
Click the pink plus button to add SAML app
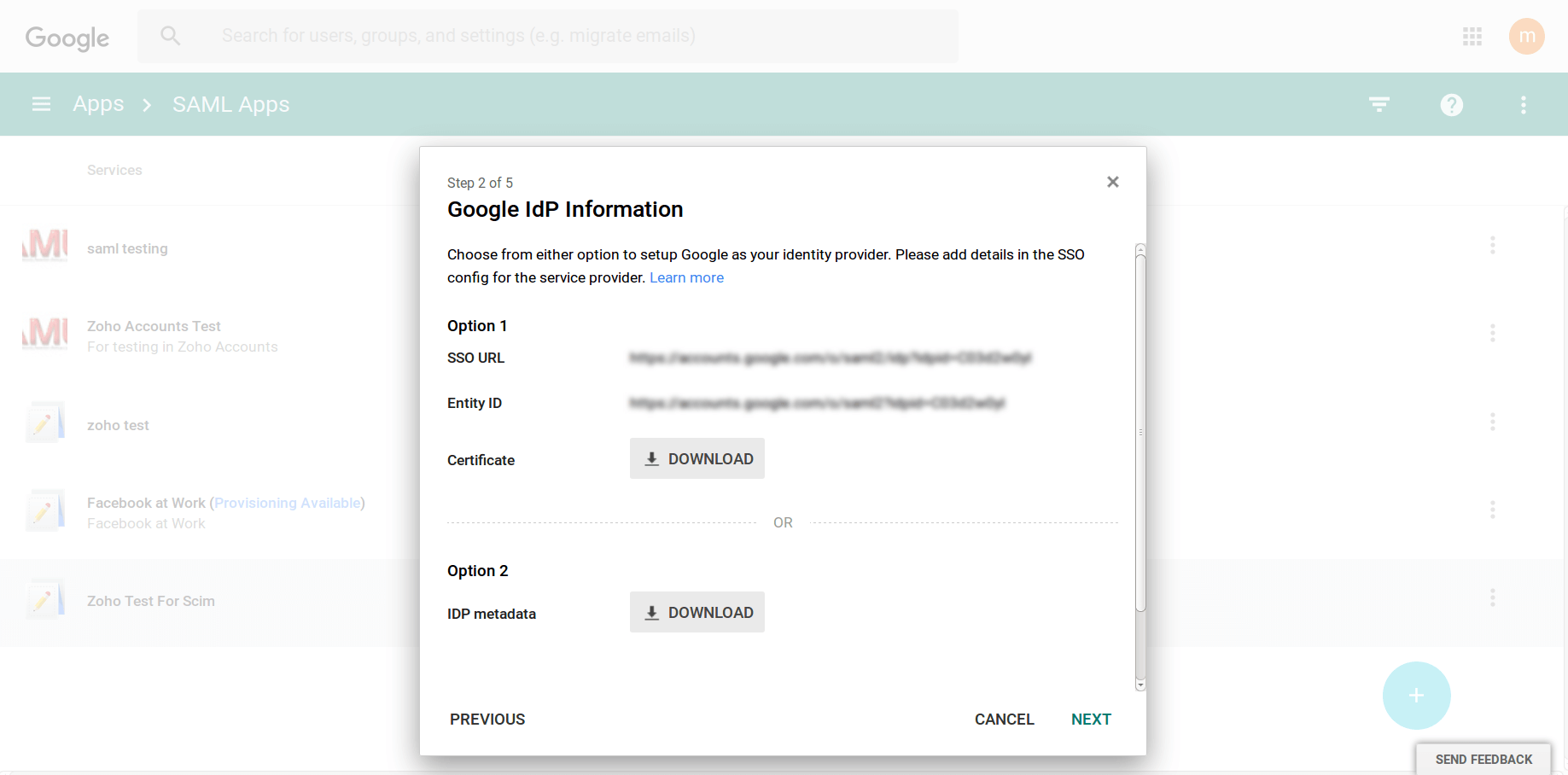[1416, 696]
